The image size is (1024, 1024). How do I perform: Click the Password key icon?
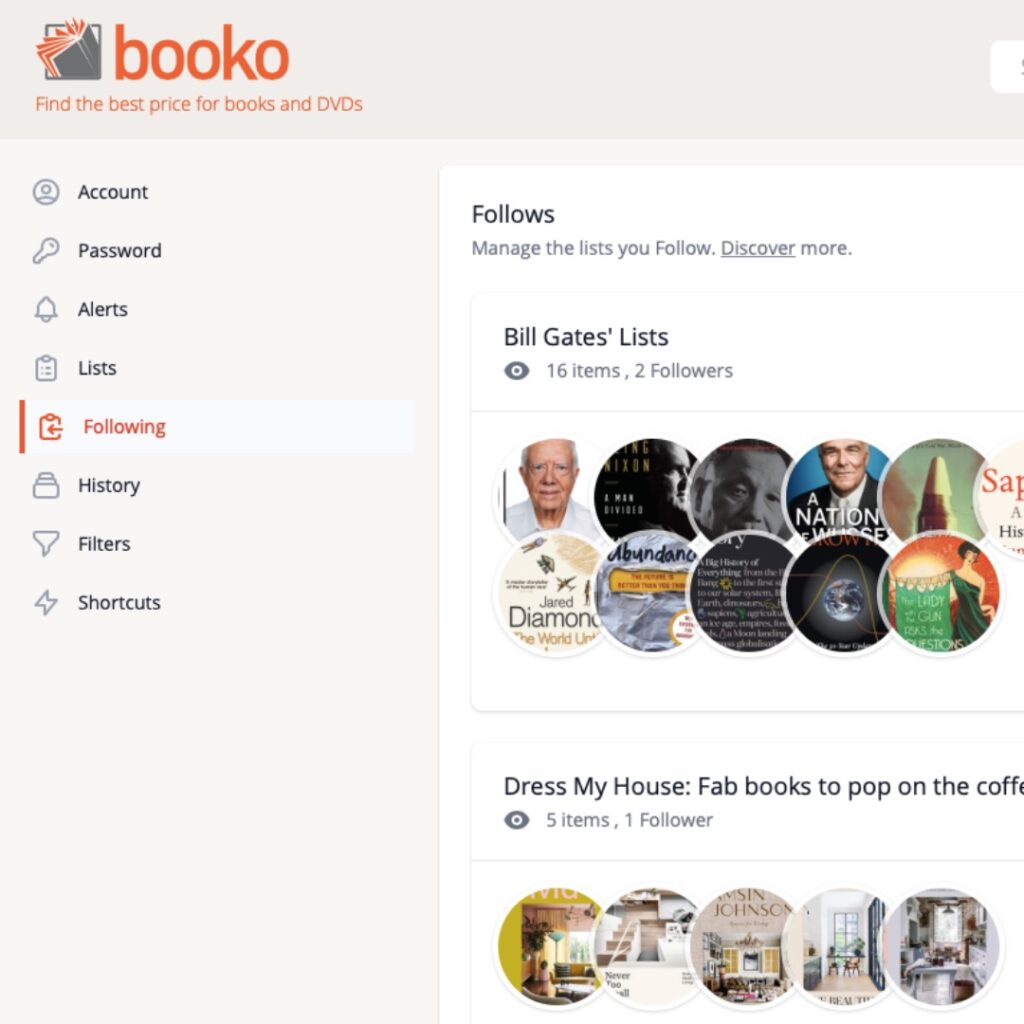point(46,251)
